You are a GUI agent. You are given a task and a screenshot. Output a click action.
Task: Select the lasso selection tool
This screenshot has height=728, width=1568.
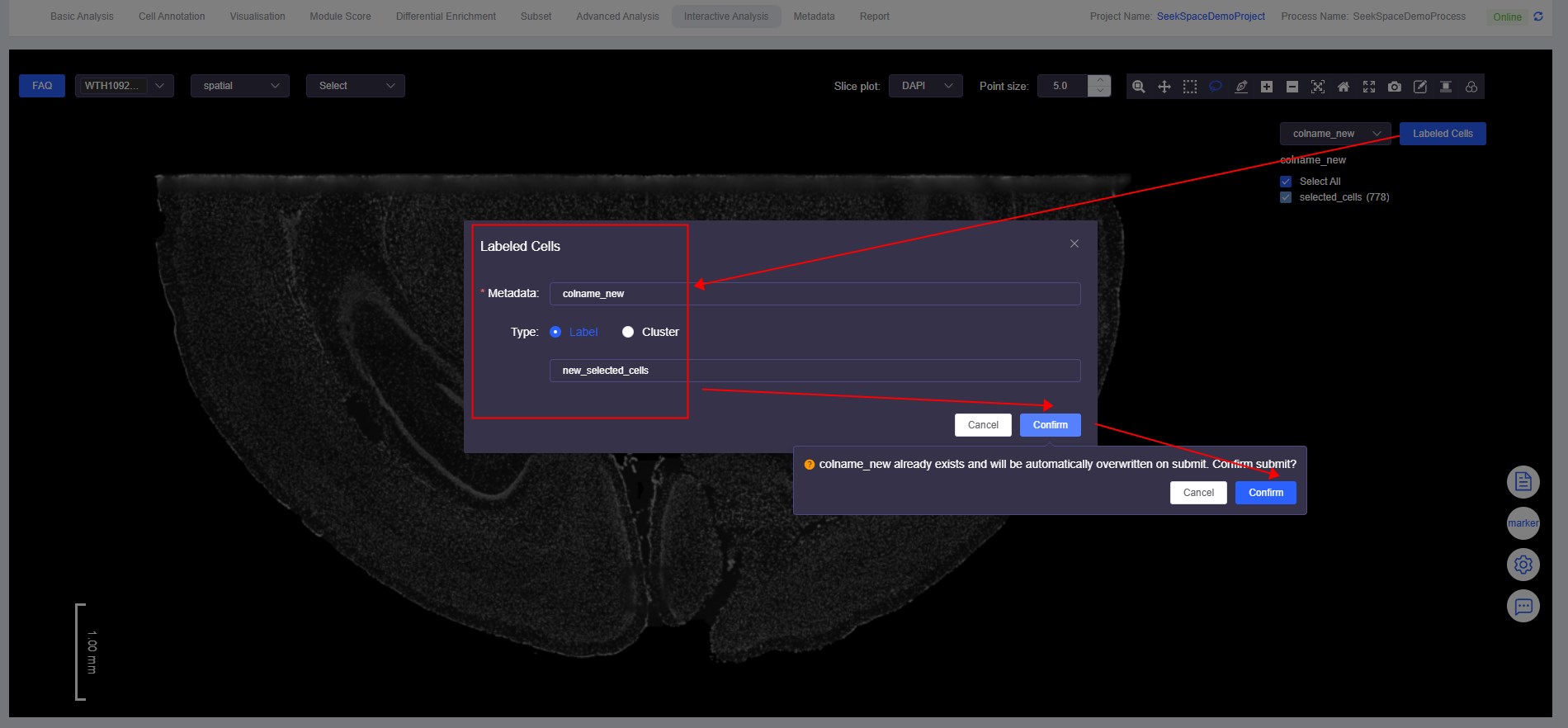[1215, 87]
